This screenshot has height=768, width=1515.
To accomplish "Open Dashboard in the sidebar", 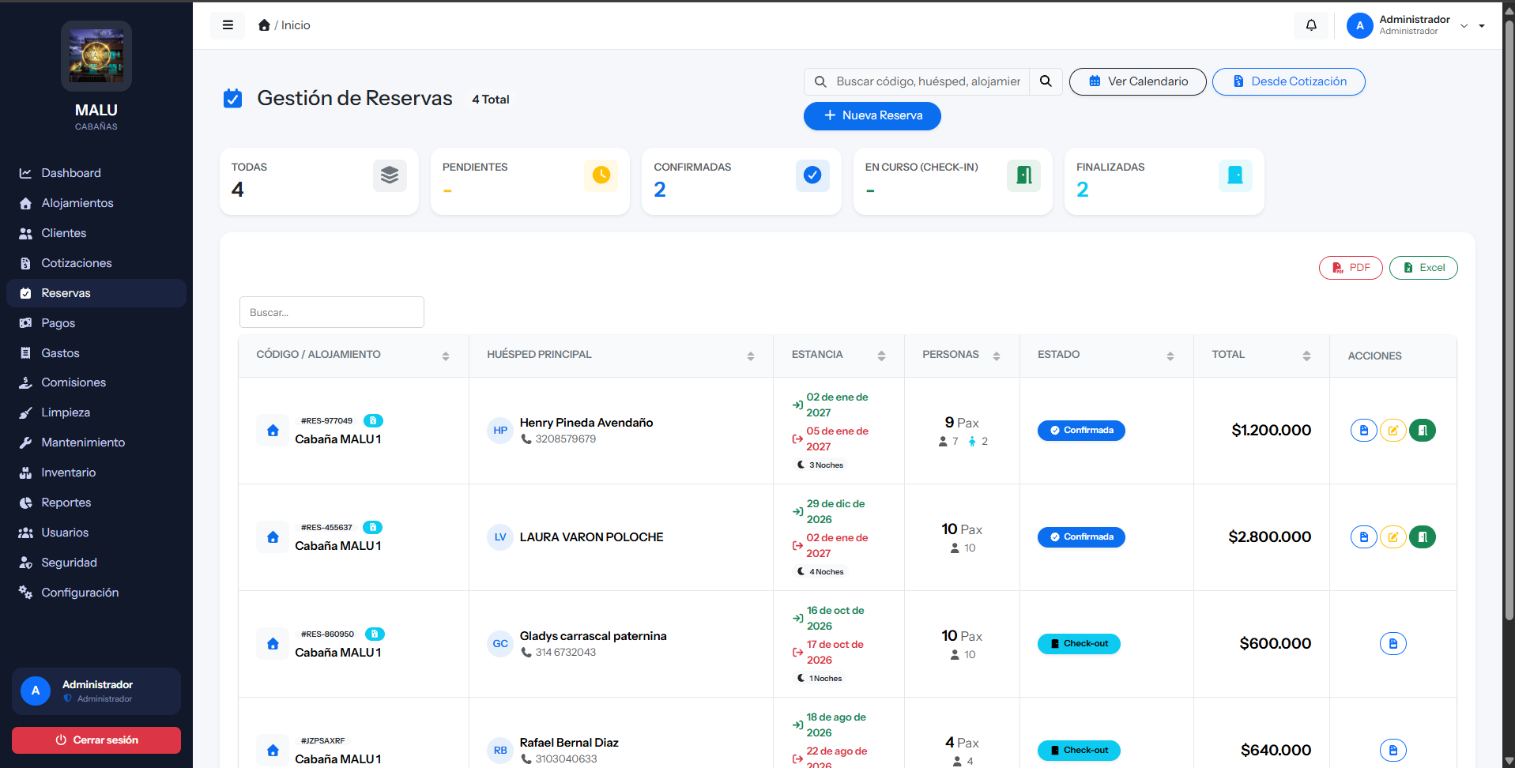I will 96,173.
